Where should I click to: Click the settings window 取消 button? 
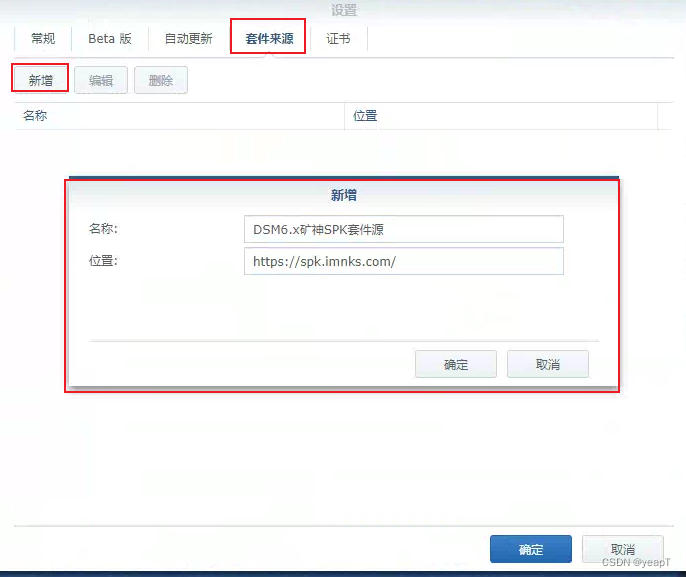[x=623, y=549]
